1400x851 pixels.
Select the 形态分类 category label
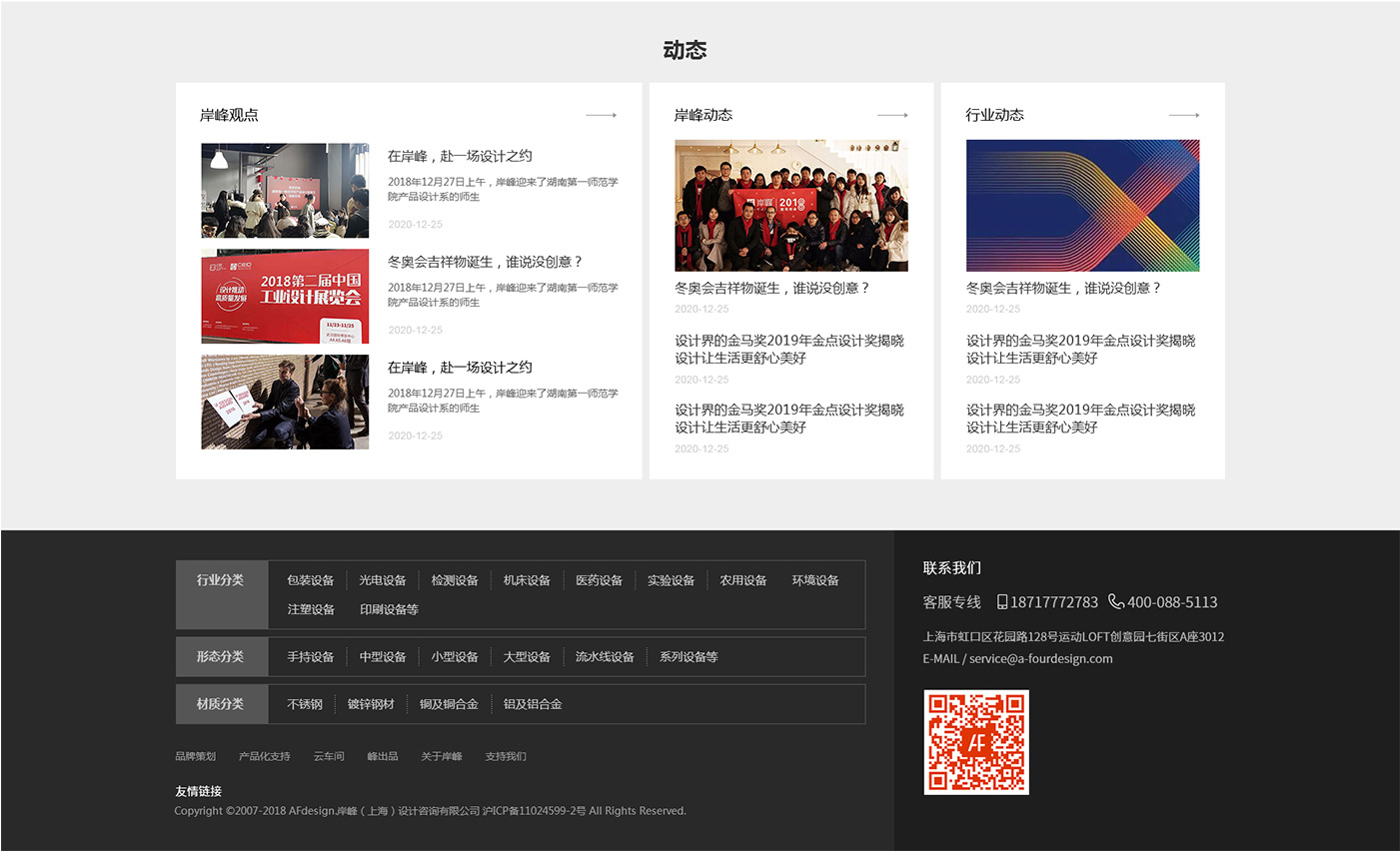(x=221, y=656)
